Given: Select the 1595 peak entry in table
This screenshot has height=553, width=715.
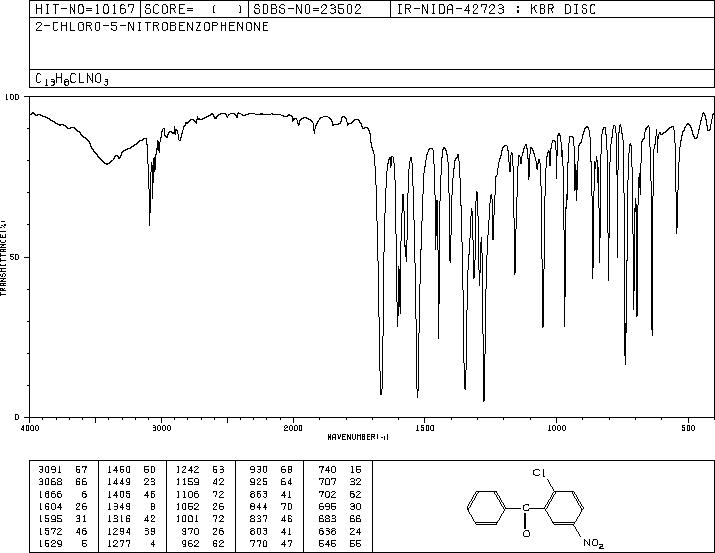Looking at the screenshot, I should tap(62, 519).
